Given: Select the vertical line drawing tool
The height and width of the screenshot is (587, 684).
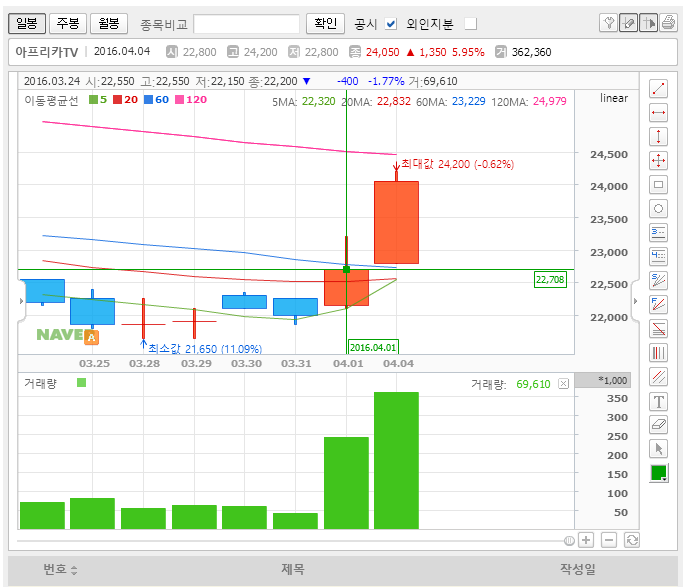Looking at the screenshot, I should [x=658, y=137].
